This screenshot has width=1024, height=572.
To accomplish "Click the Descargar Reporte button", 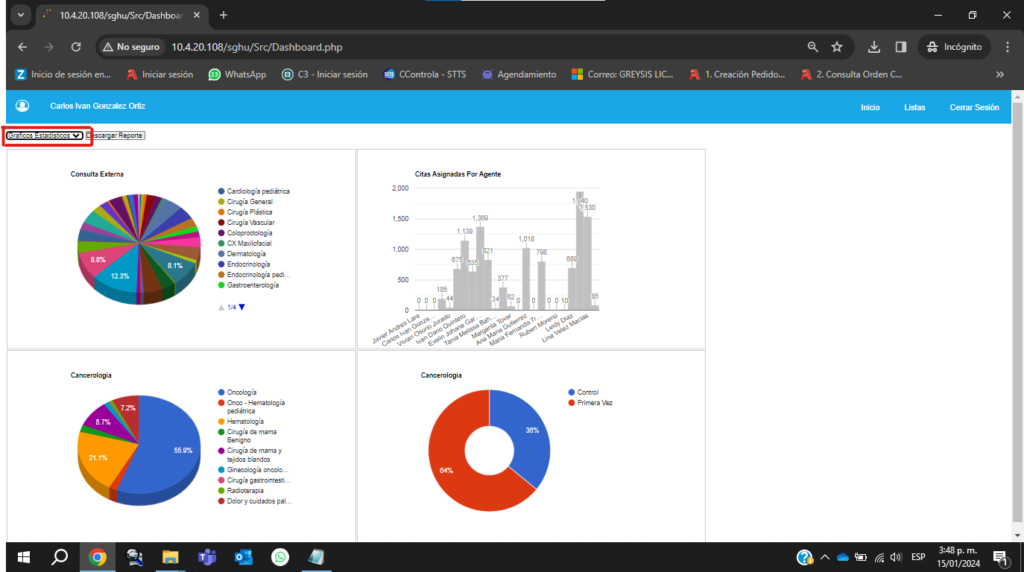I will [116, 135].
